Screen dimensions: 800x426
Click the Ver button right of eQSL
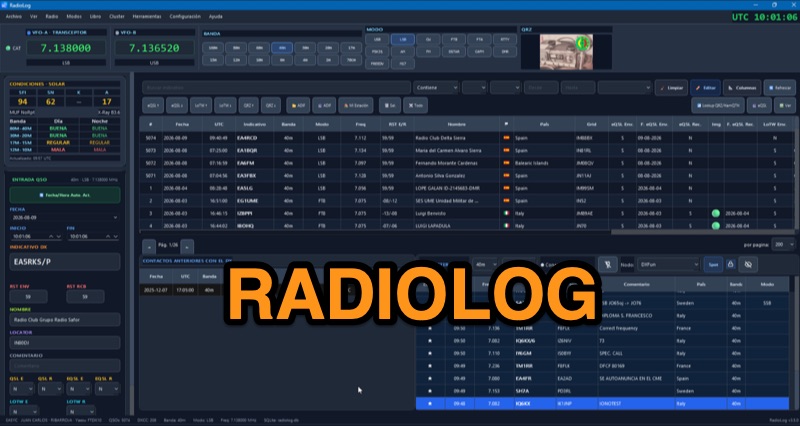pos(785,106)
